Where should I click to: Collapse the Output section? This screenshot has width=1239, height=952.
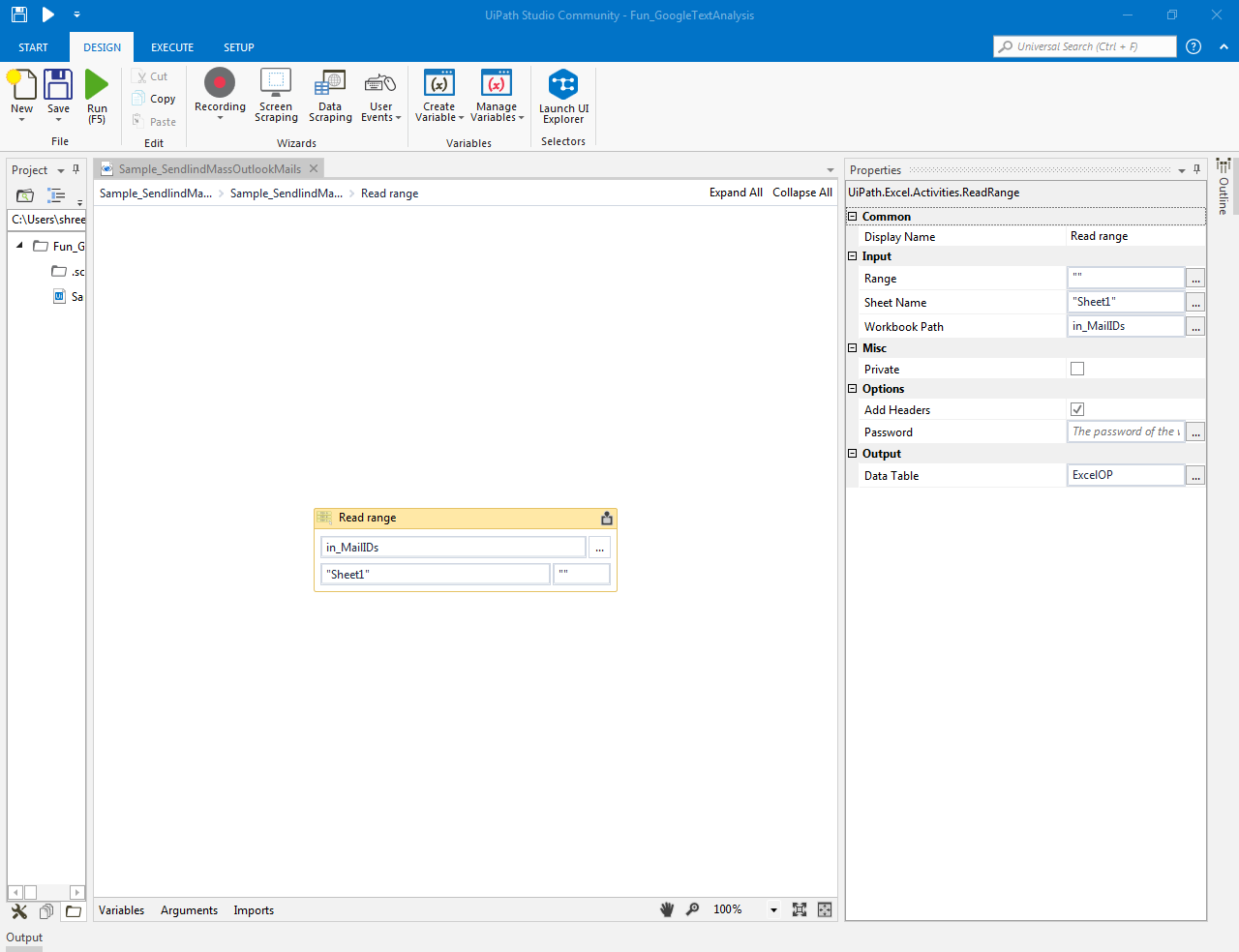coord(853,454)
